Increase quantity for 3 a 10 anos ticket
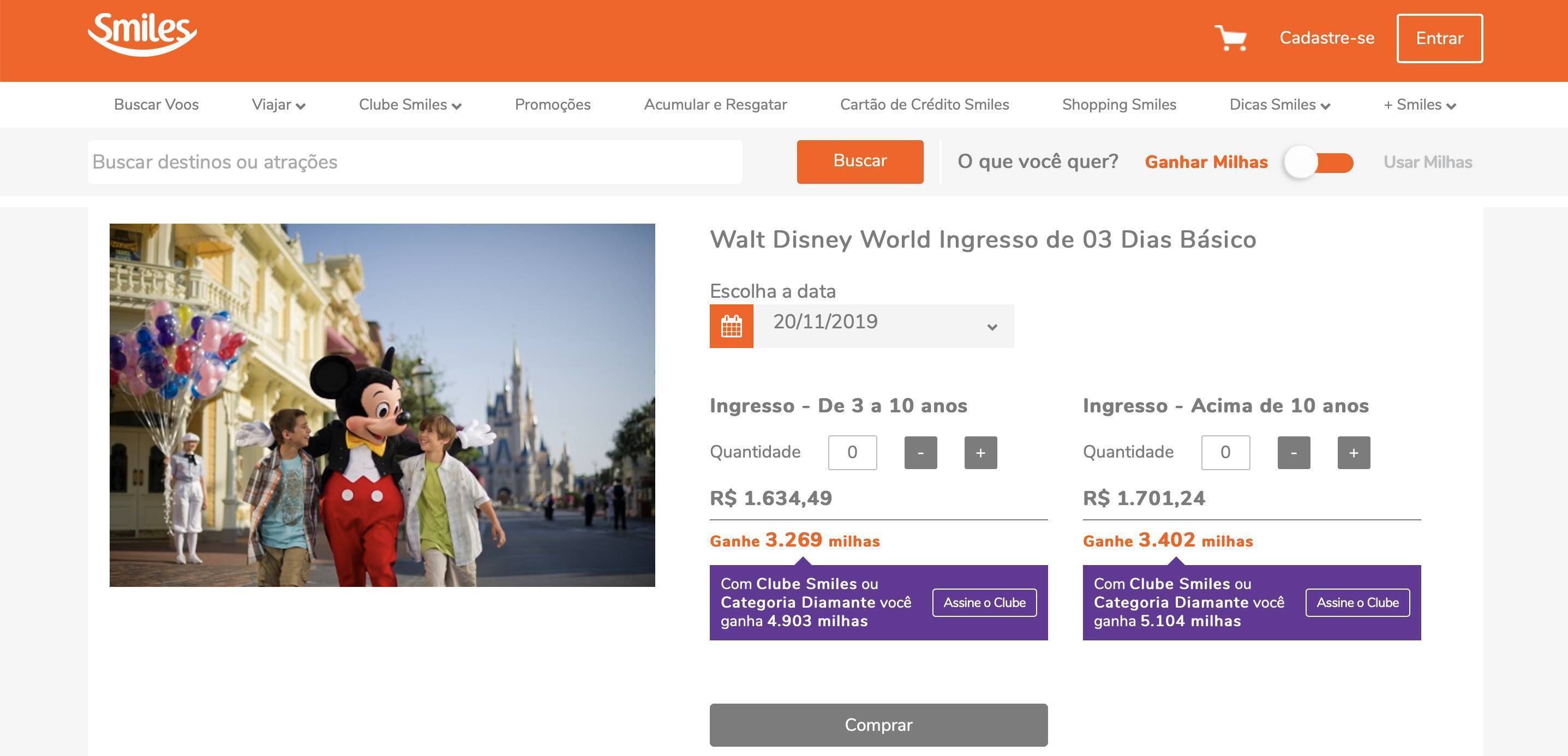The height and width of the screenshot is (756, 1568). [x=980, y=453]
